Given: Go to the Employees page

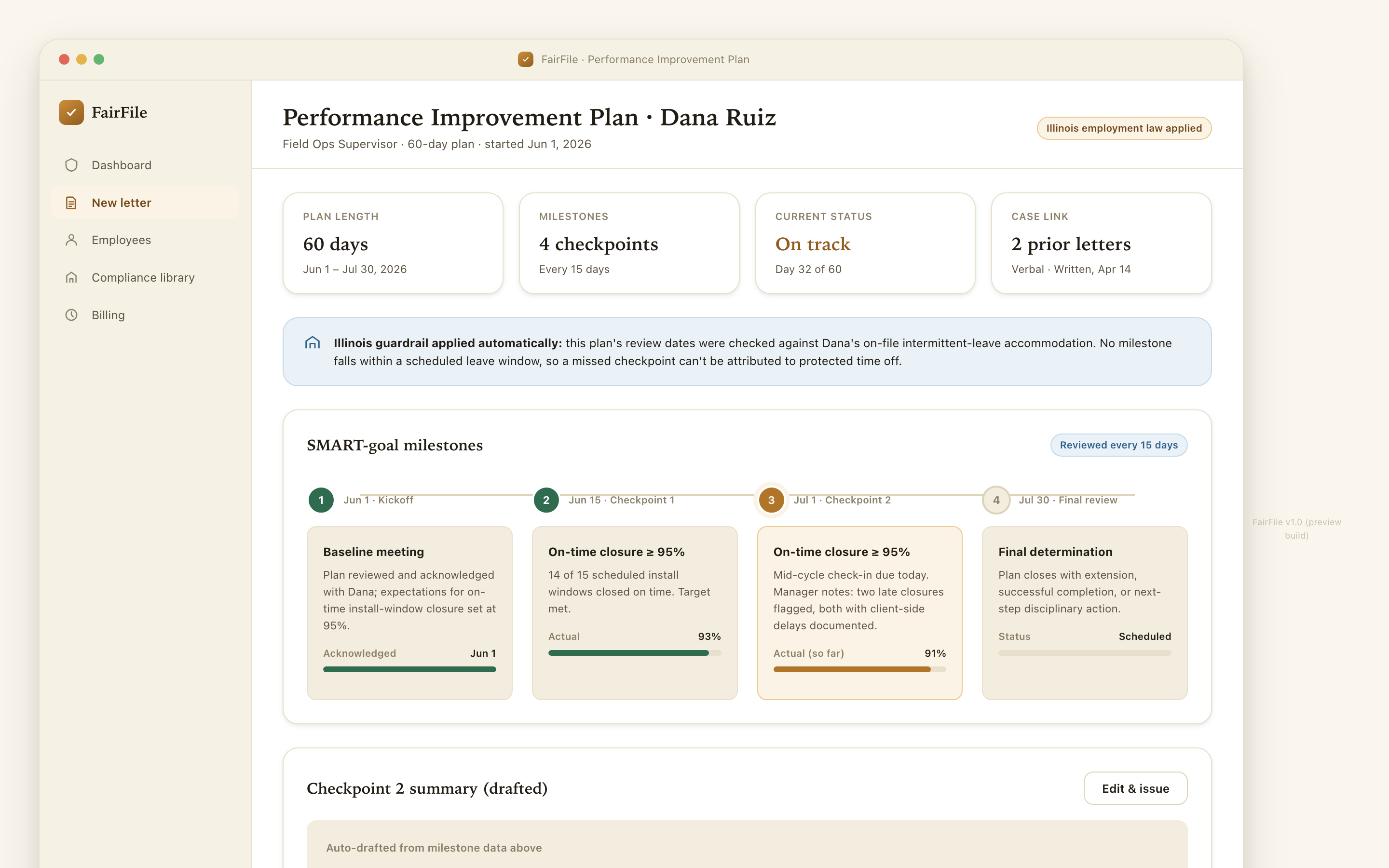Looking at the screenshot, I should click(x=145, y=240).
